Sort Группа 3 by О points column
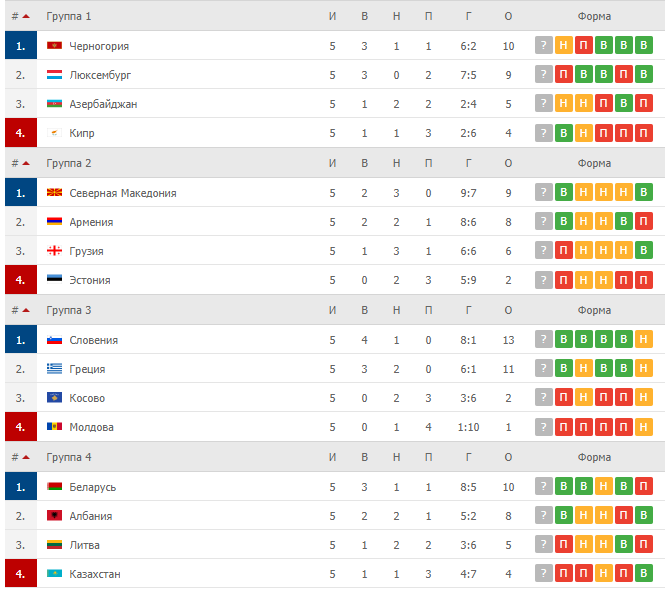666x591 pixels. [x=508, y=310]
